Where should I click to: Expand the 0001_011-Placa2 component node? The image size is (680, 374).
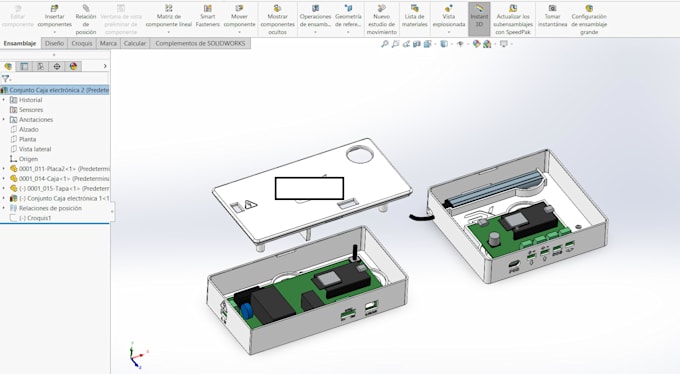pyautogui.click(x=4, y=168)
